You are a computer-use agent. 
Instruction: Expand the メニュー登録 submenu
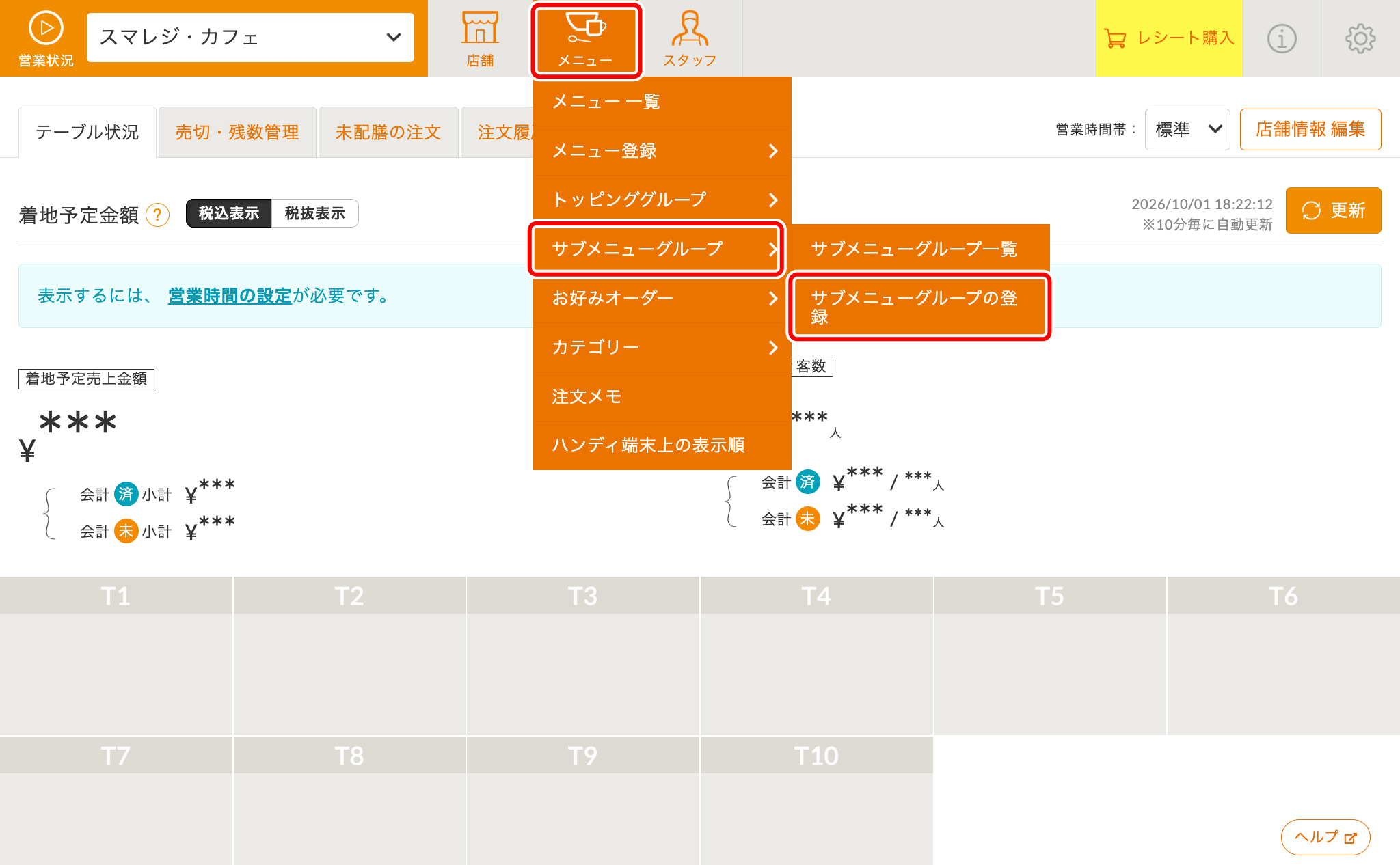click(662, 151)
